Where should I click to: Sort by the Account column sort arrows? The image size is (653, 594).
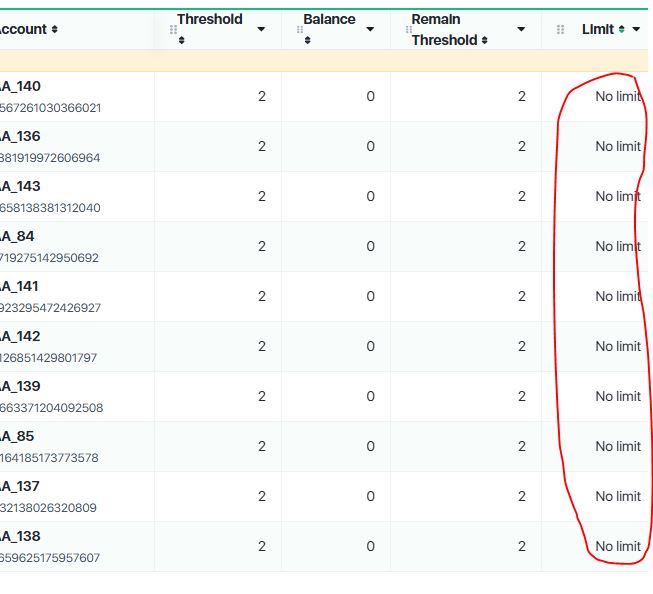click(x=55, y=30)
